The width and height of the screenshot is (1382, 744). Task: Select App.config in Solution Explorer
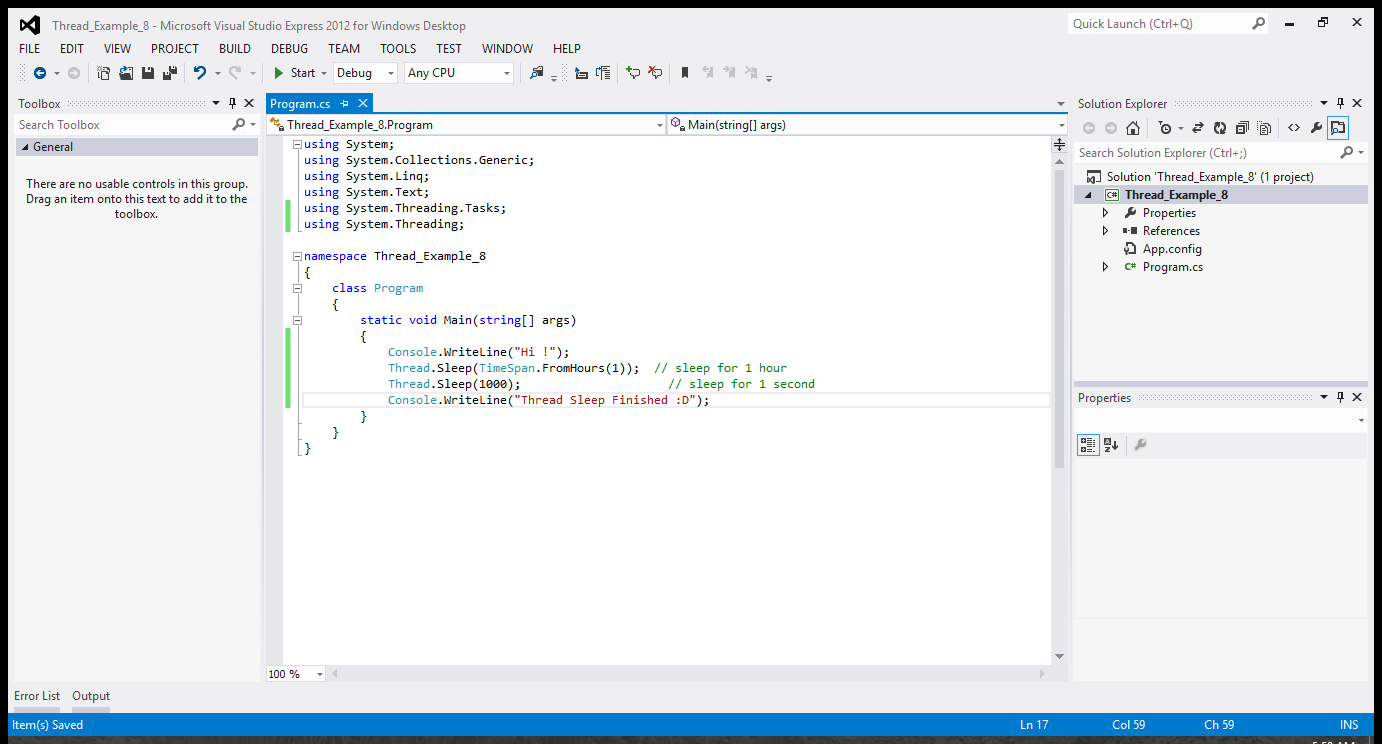[x=1172, y=249]
